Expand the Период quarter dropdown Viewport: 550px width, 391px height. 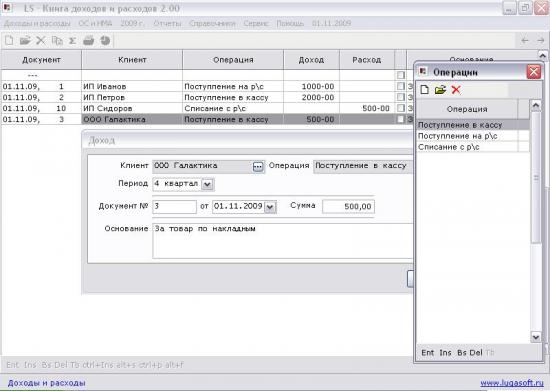click(207, 184)
